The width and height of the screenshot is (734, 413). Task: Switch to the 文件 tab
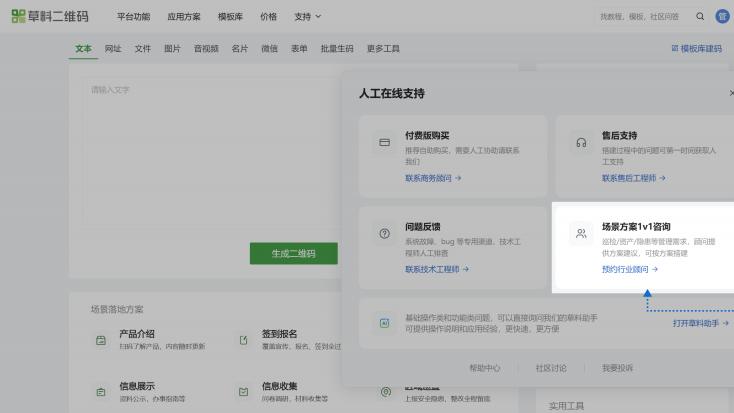[143, 49]
